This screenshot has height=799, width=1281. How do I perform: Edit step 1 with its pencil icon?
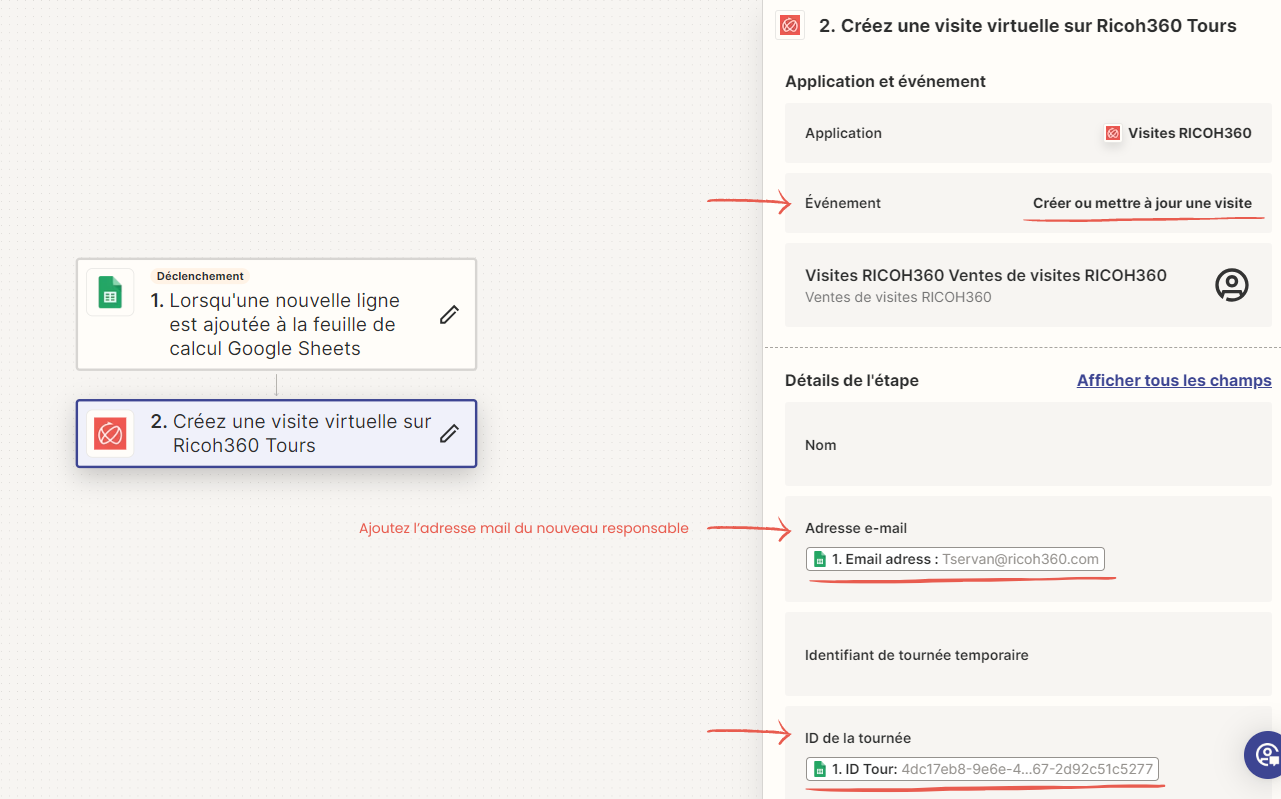449,315
